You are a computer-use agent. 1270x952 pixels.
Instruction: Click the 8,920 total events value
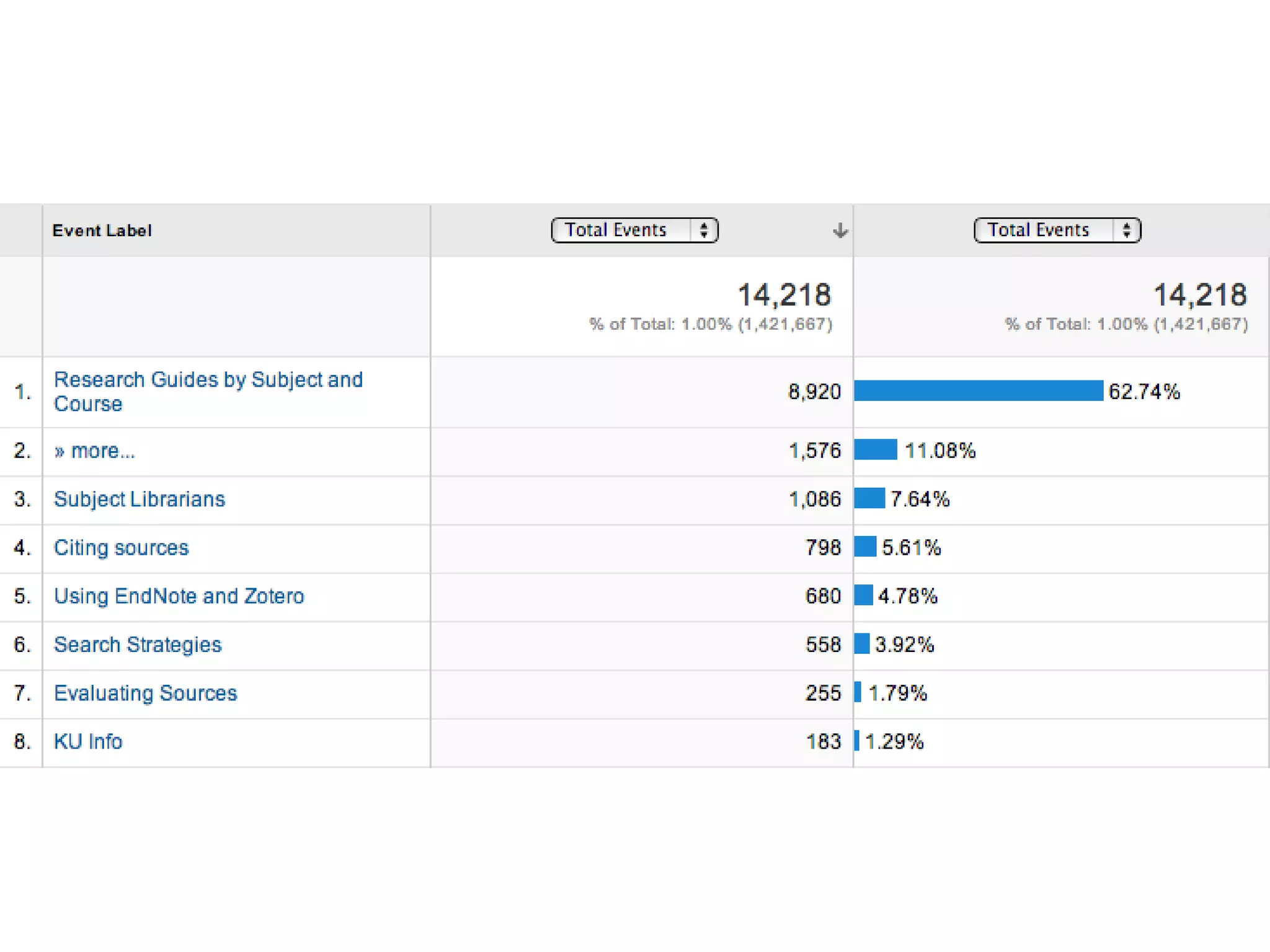click(x=814, y=392)
